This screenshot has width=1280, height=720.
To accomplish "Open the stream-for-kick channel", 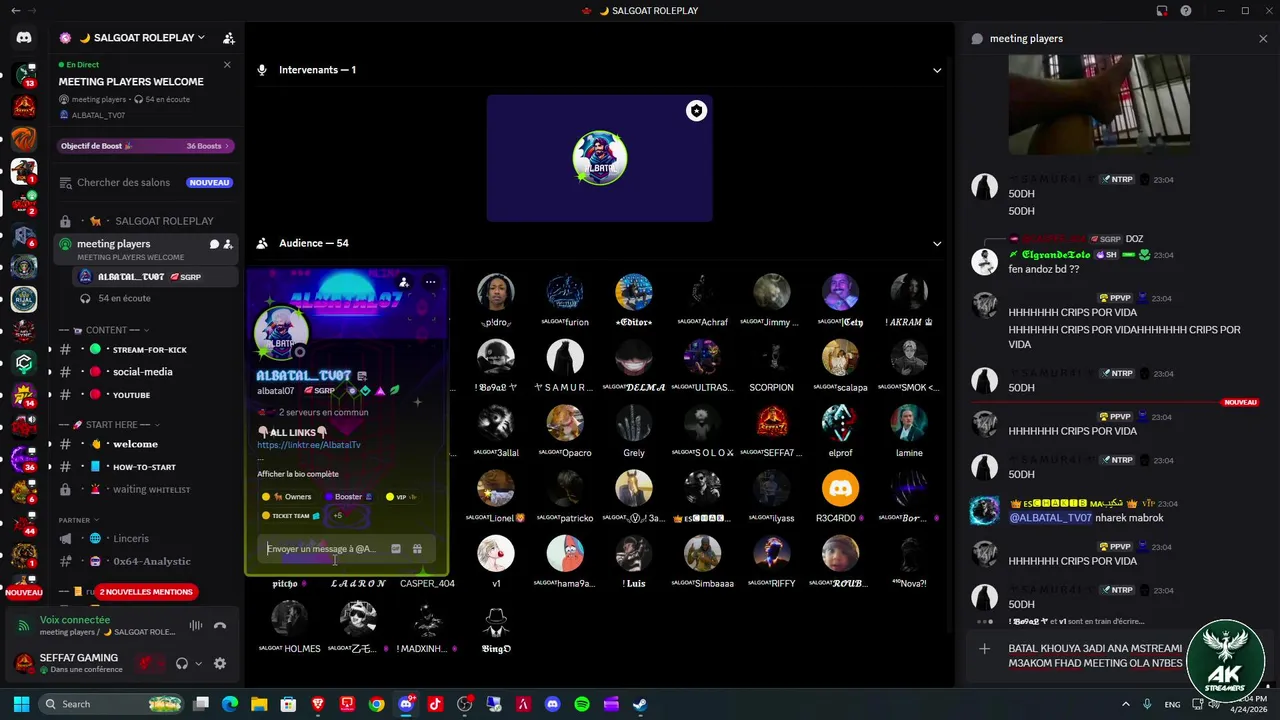I will click(146, 350).
